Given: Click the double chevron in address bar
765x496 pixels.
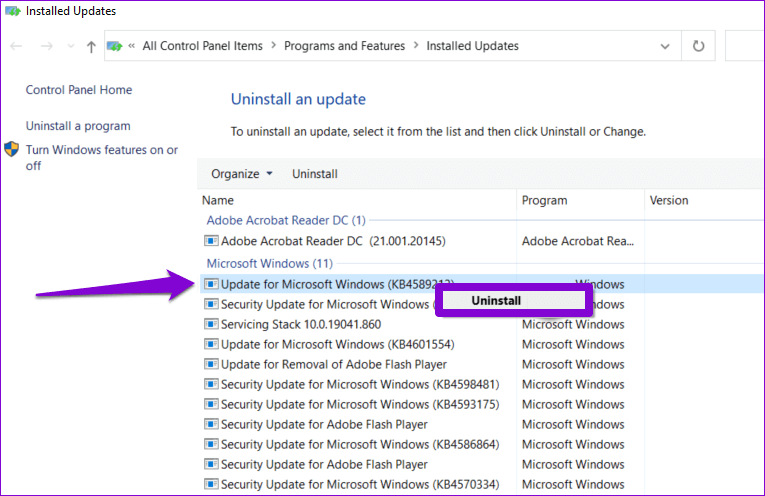Looking at the screenshot, I should click(x=132, y=46).
